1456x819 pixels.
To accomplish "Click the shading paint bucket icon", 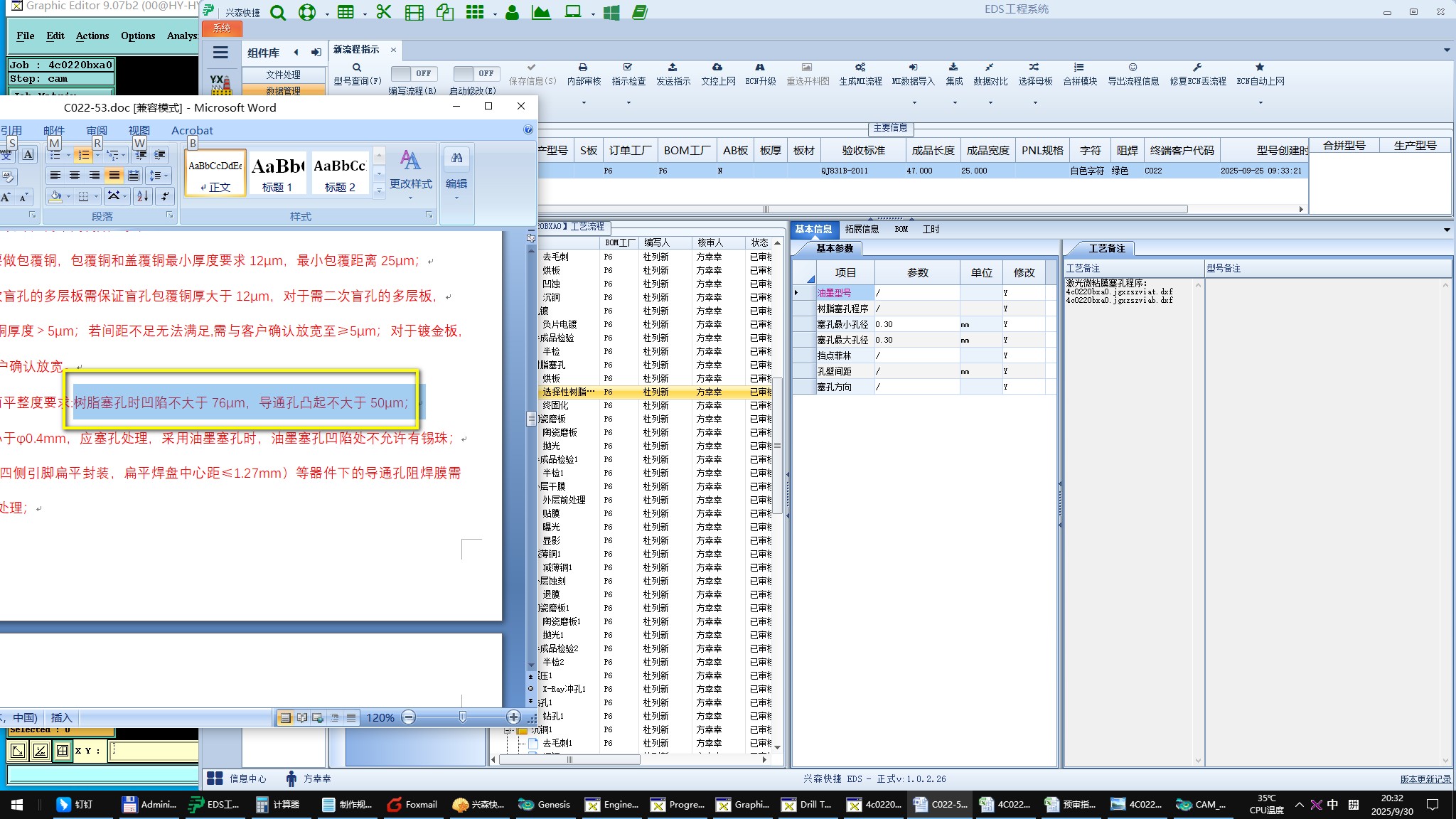I will pos(55,196).
